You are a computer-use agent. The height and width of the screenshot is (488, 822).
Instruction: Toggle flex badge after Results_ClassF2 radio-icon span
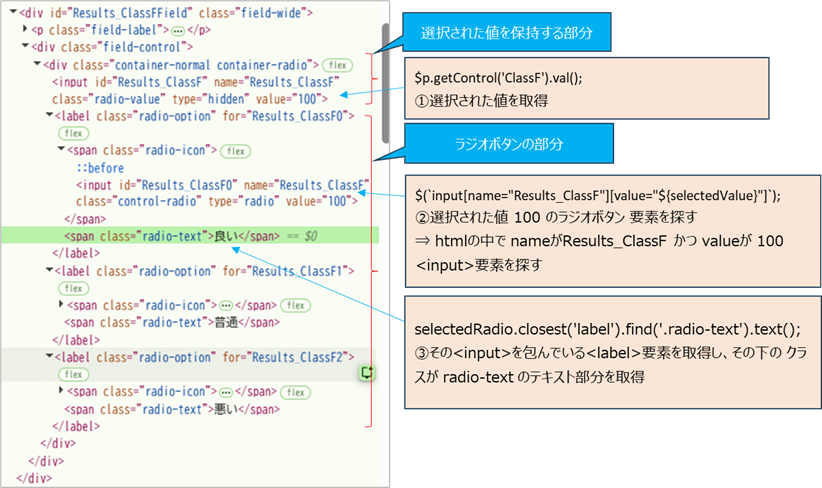click(293, 391)
